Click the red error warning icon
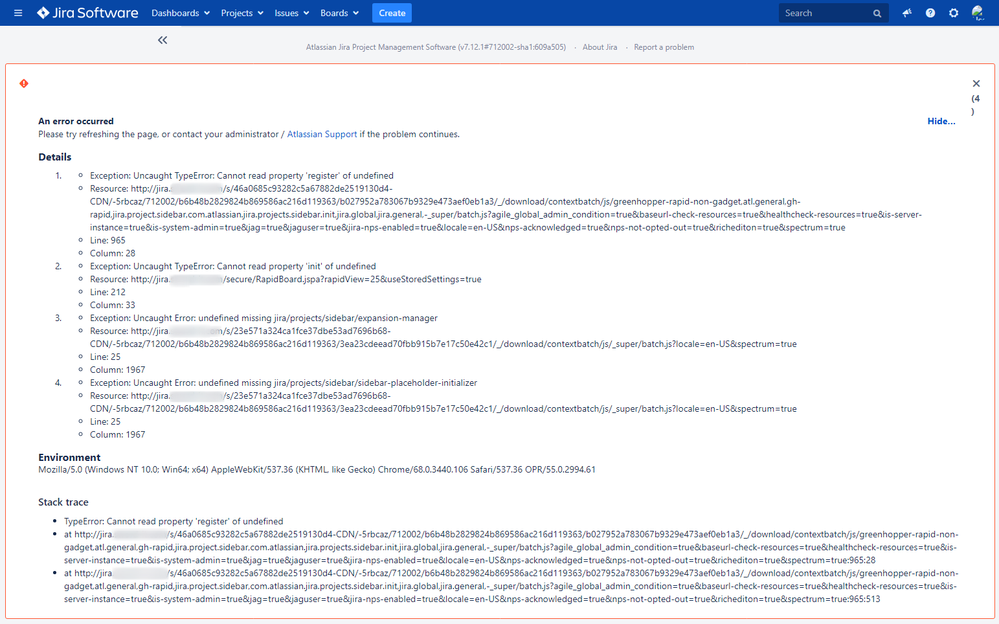Viewport: 999px width, 624px height. point(24,83)
